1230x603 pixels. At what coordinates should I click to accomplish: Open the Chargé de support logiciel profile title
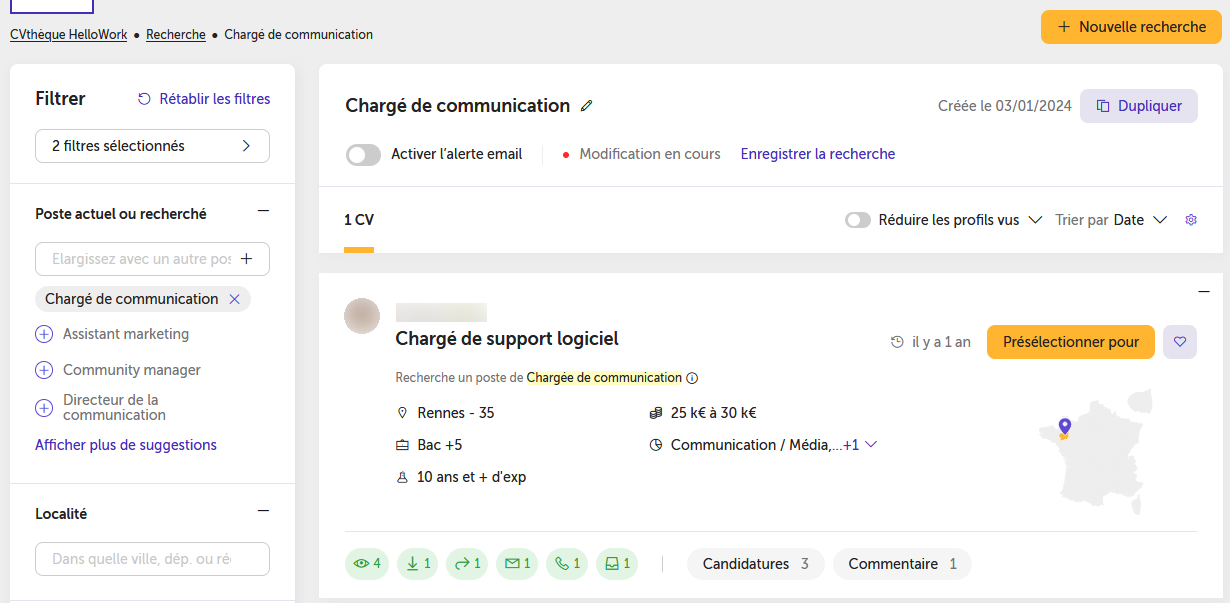[x=507, y=339]
